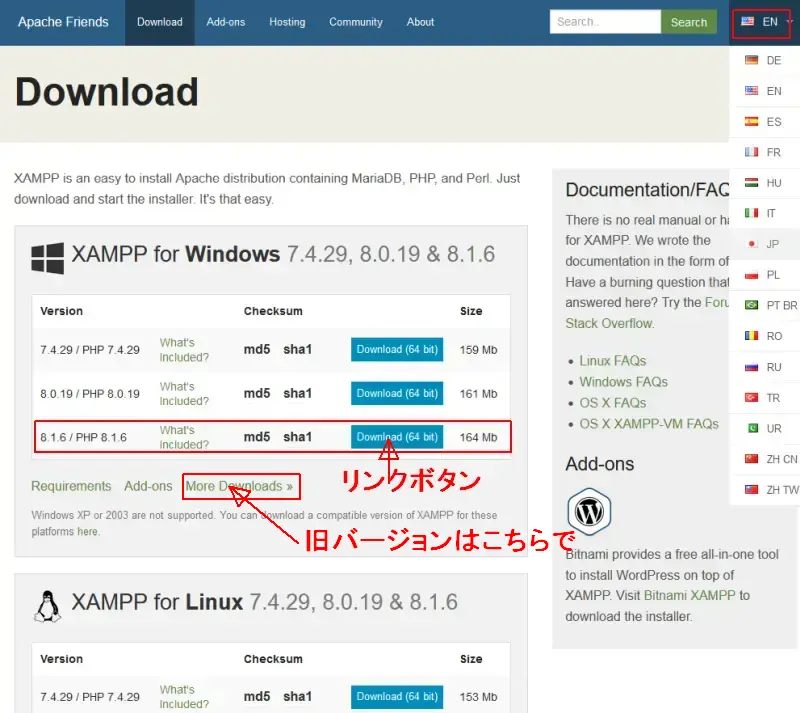Select the RU Russian flag icon
The height and width of the screenshot is (713, 800).
point(751,367)
